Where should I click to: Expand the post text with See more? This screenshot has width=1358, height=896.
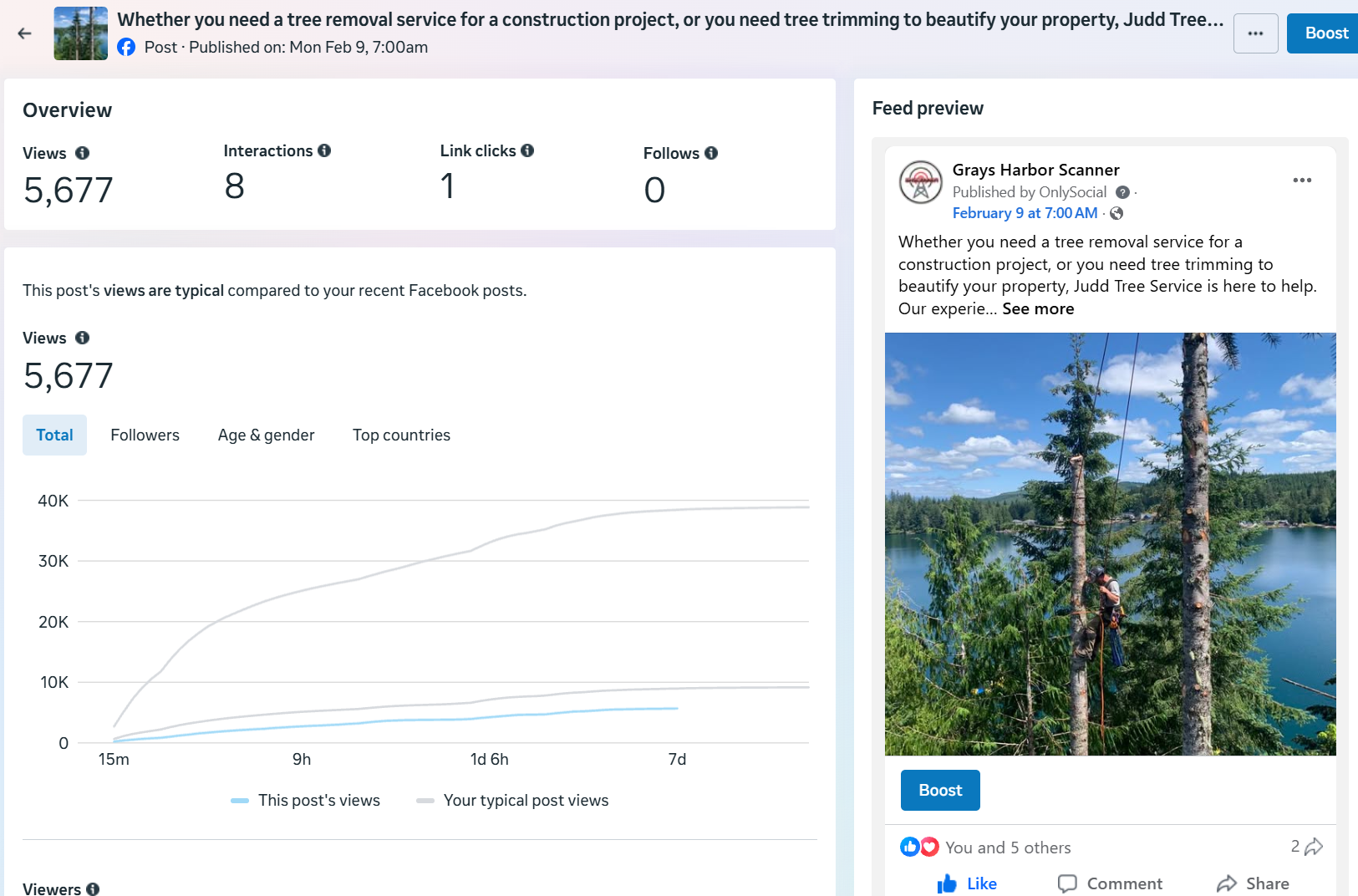tap(1038, 308)
